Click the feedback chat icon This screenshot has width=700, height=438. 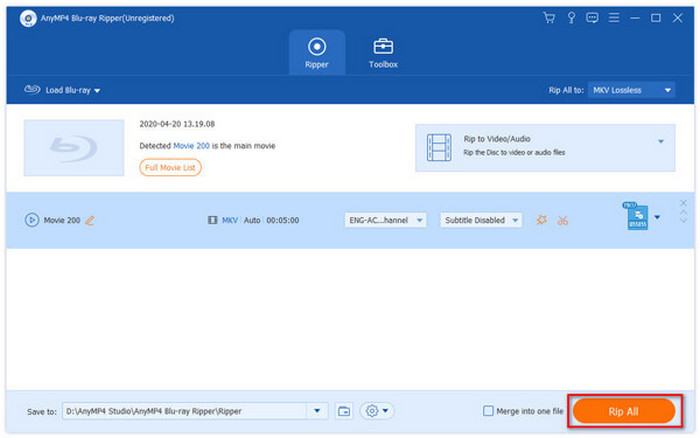(x=591, y=18)
